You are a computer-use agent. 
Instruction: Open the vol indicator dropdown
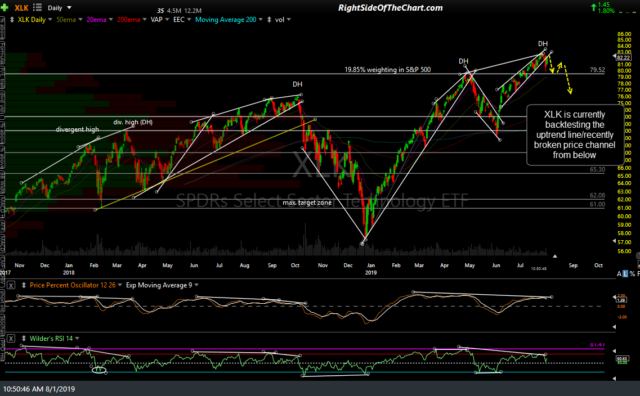pos(289,20)
